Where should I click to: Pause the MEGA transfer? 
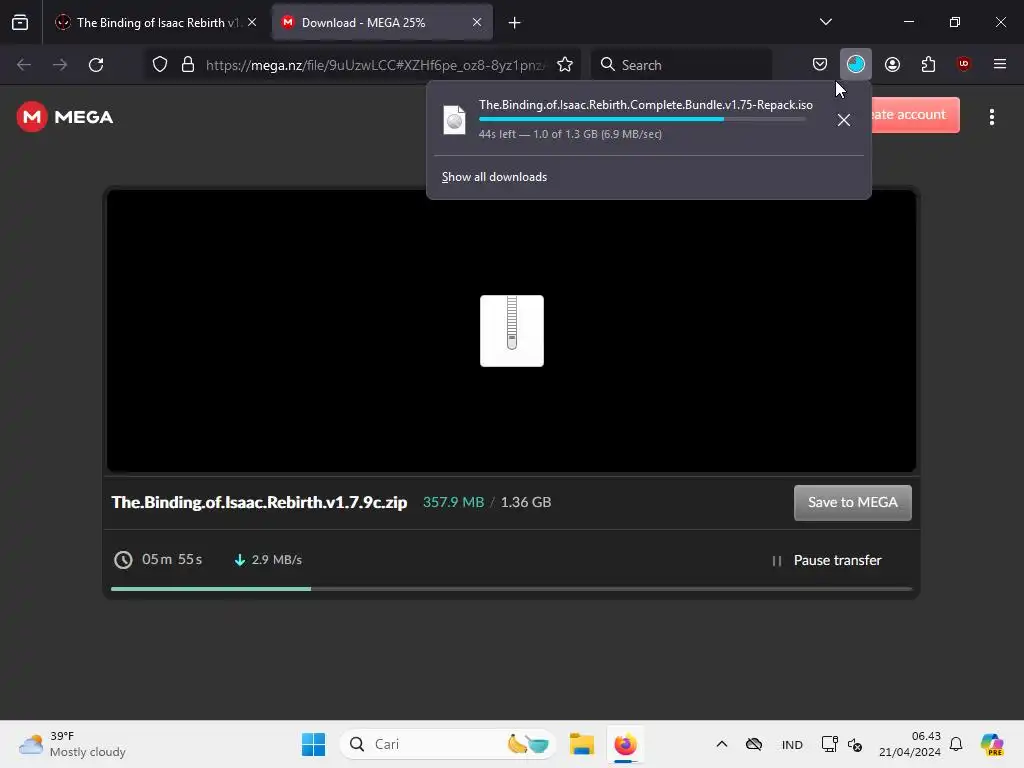click(x=826, y=560)
